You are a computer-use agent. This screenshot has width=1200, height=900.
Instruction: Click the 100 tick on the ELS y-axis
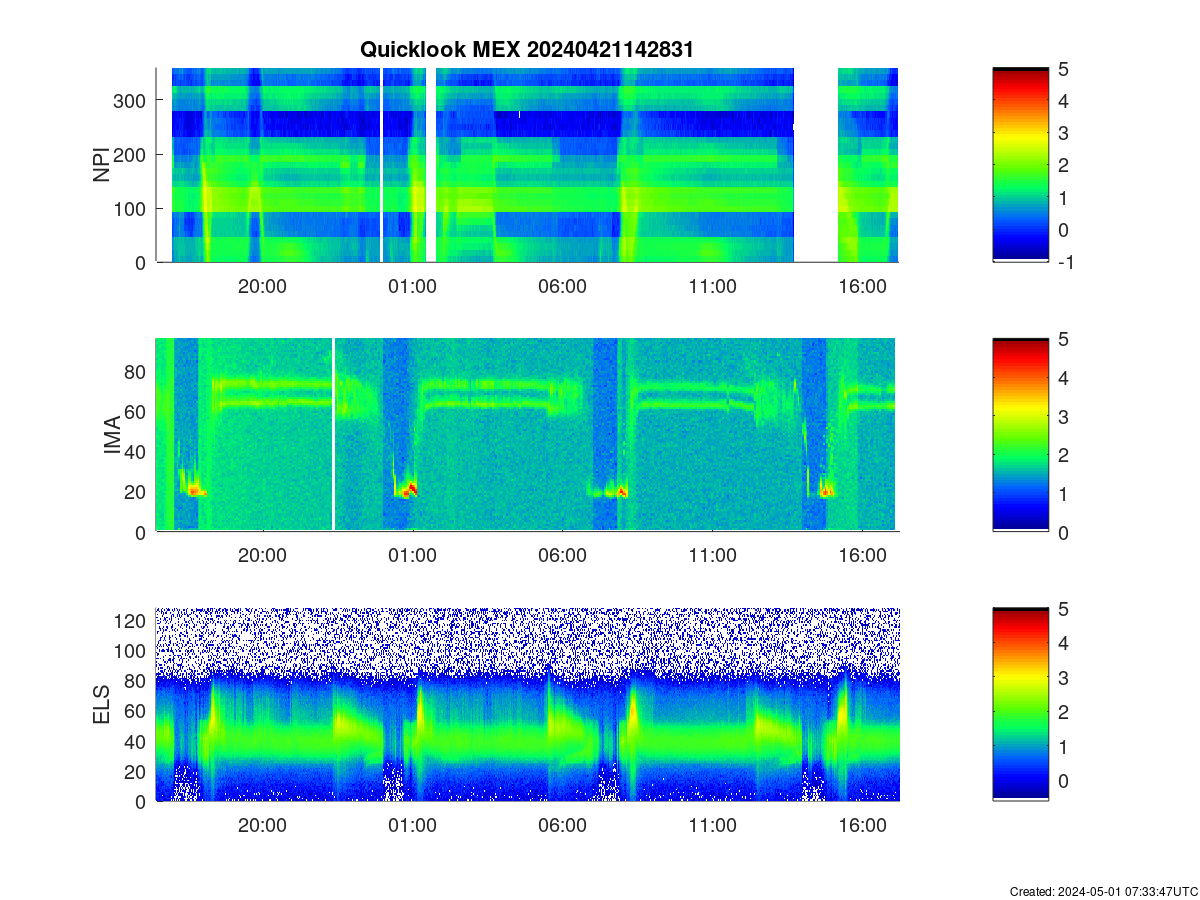click(132, 651)
